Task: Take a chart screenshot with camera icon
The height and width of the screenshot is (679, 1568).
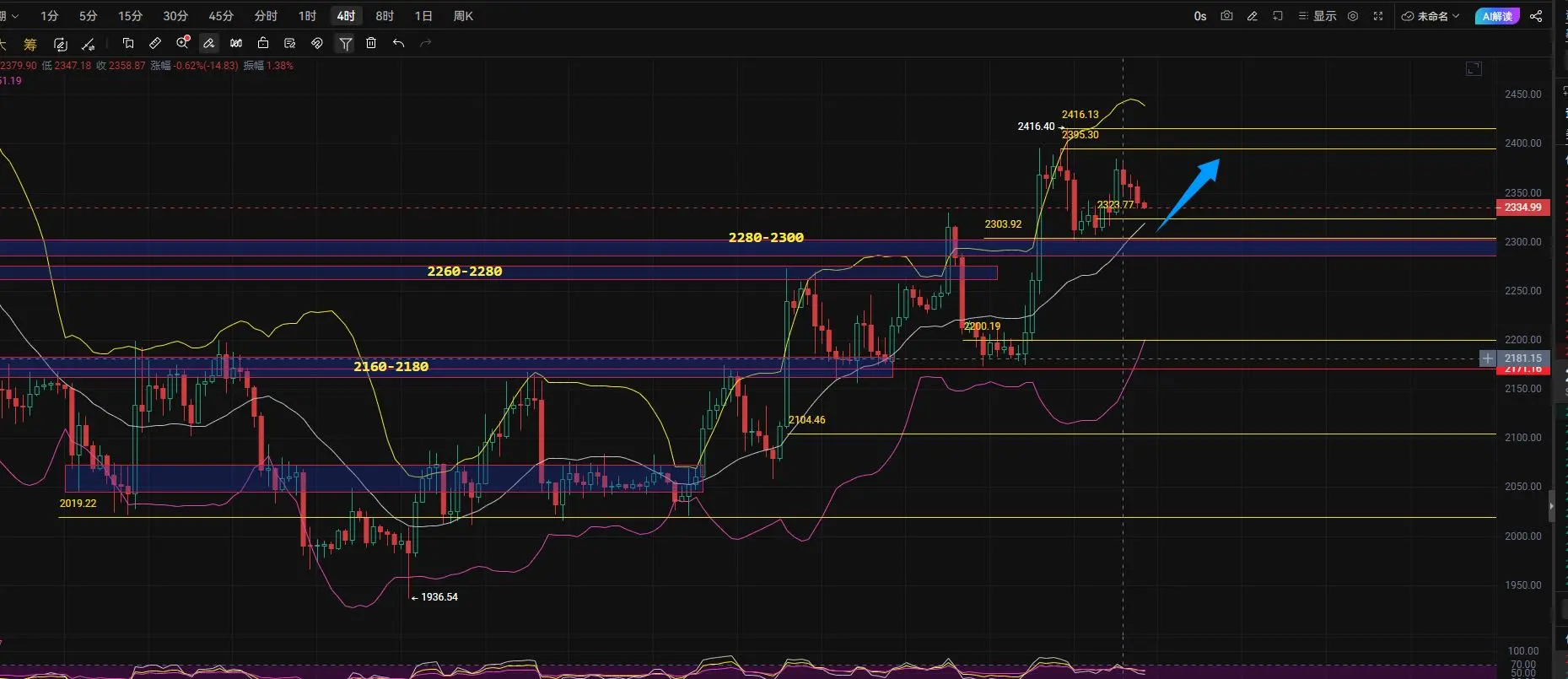Action: (x=1226, y=16)
